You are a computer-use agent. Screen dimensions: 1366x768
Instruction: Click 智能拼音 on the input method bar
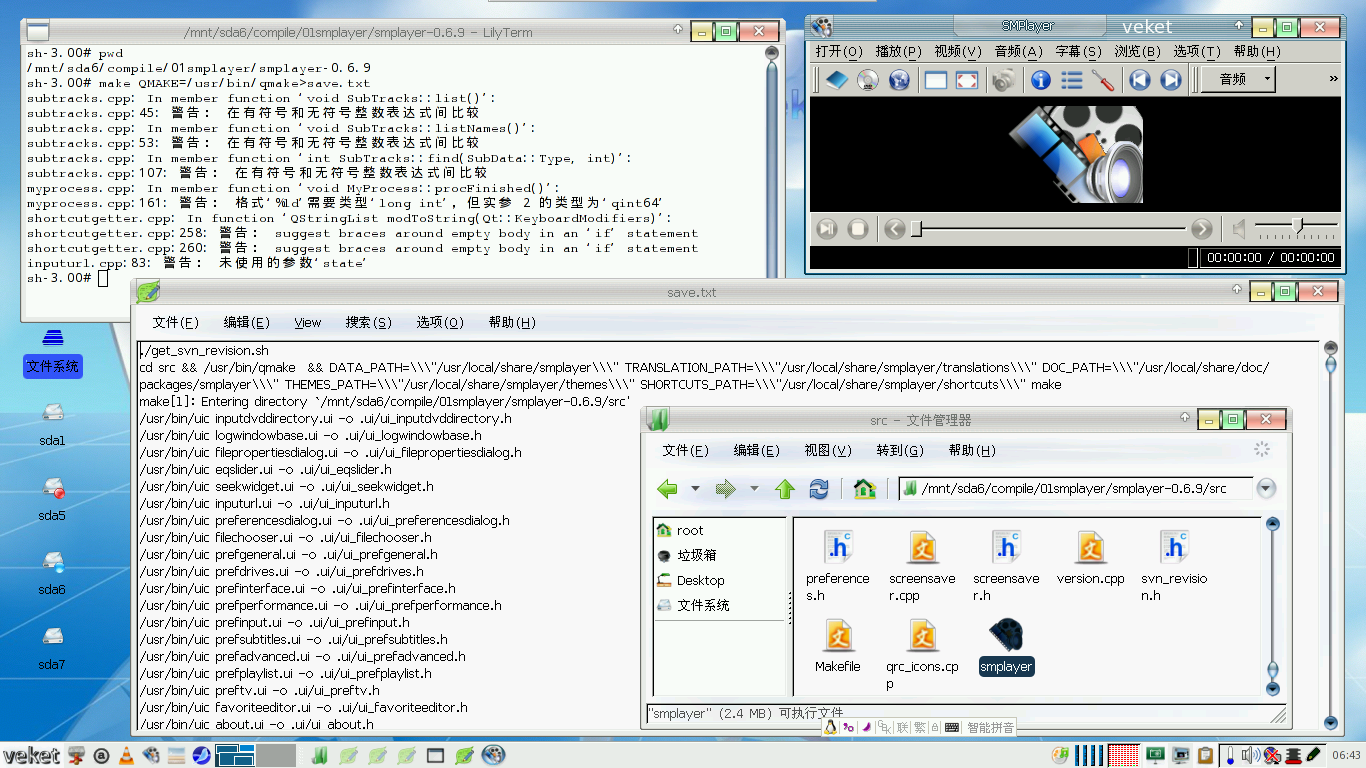coord(990,727)
